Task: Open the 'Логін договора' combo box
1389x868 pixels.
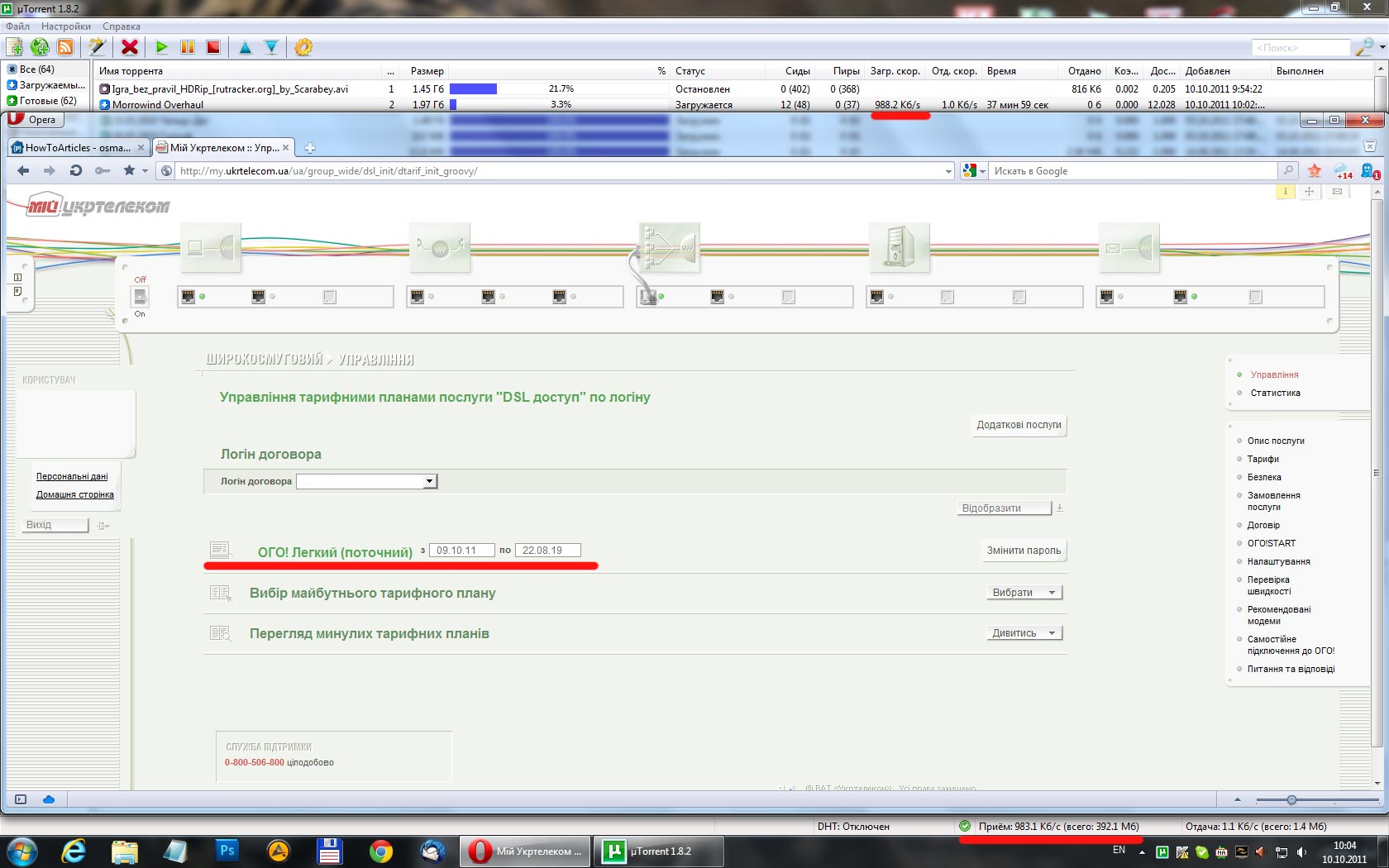Action: (366, 481)
